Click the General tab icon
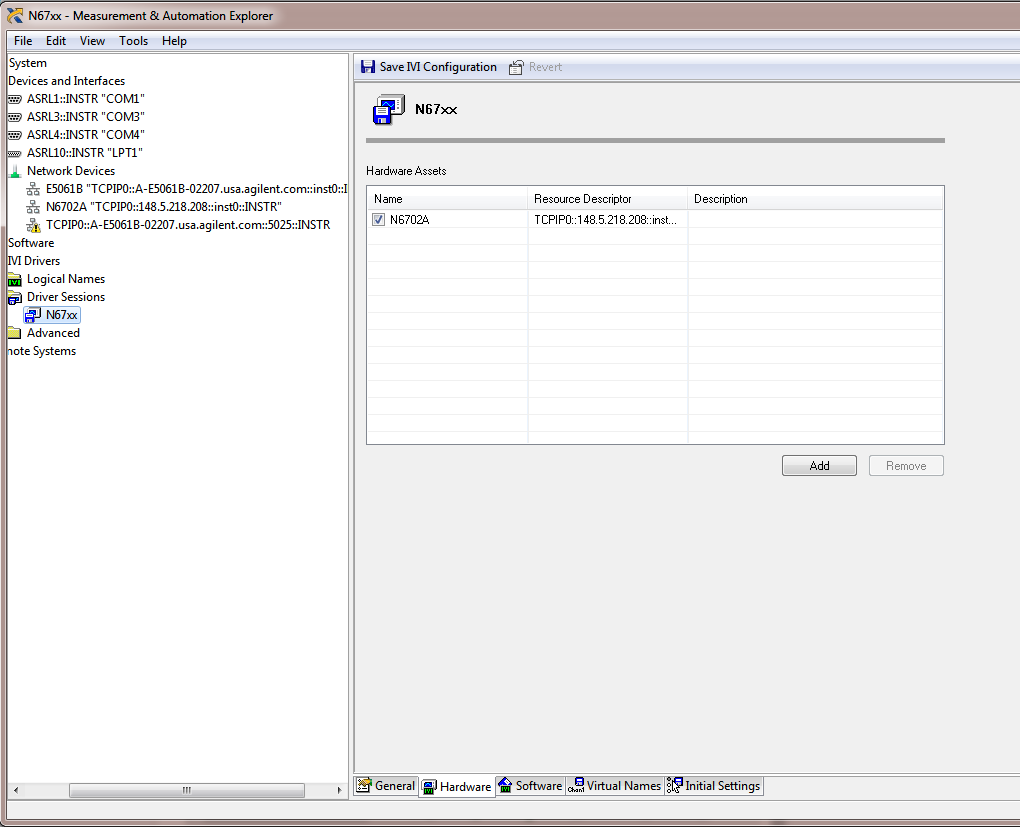The width and height of the screenshot is (1020, 827). 364,785
